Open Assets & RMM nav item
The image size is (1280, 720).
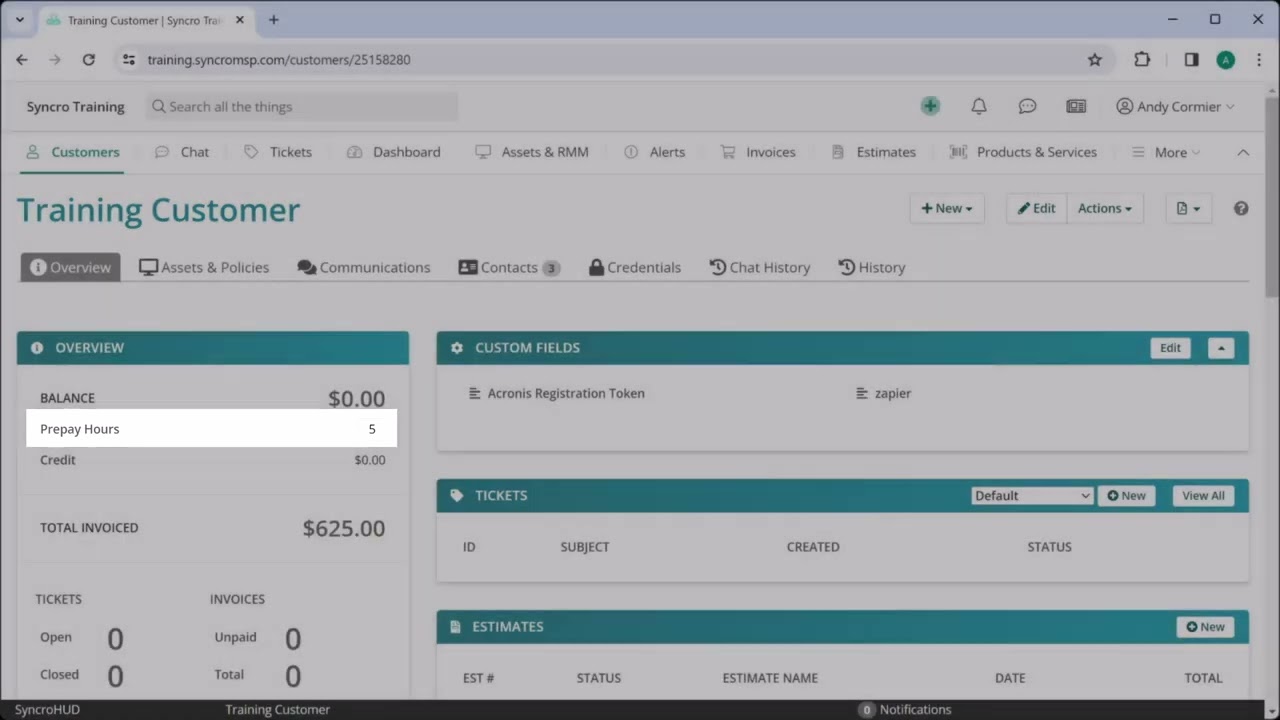[x=532, y=152]
